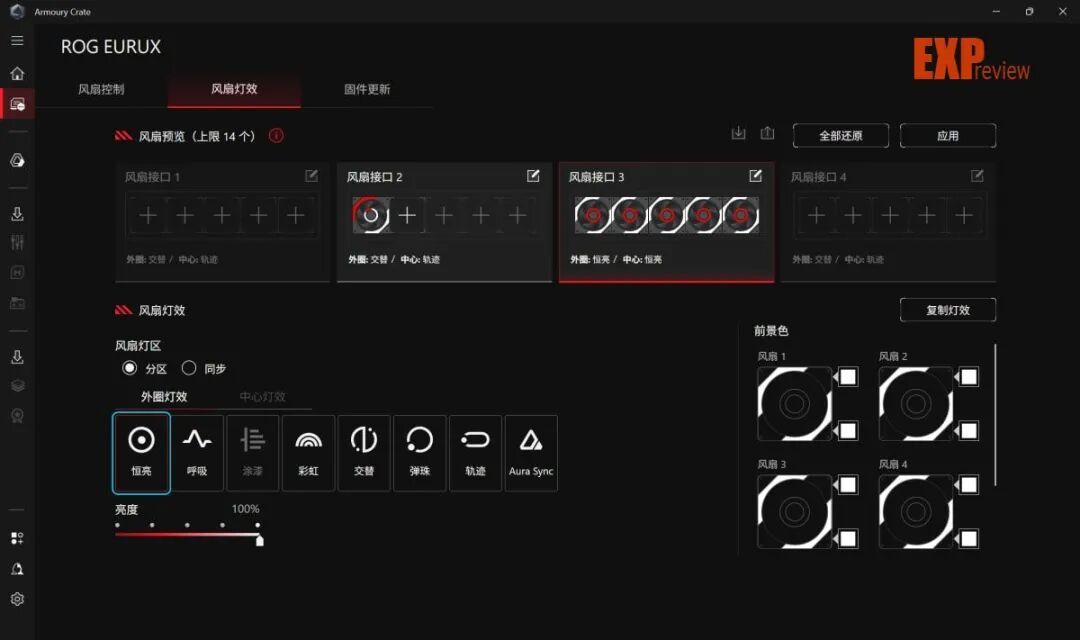Select the Device icon in sidebar
Image resolution: width=1080 pixels, height=640 pixels.
tap(17, 104)
